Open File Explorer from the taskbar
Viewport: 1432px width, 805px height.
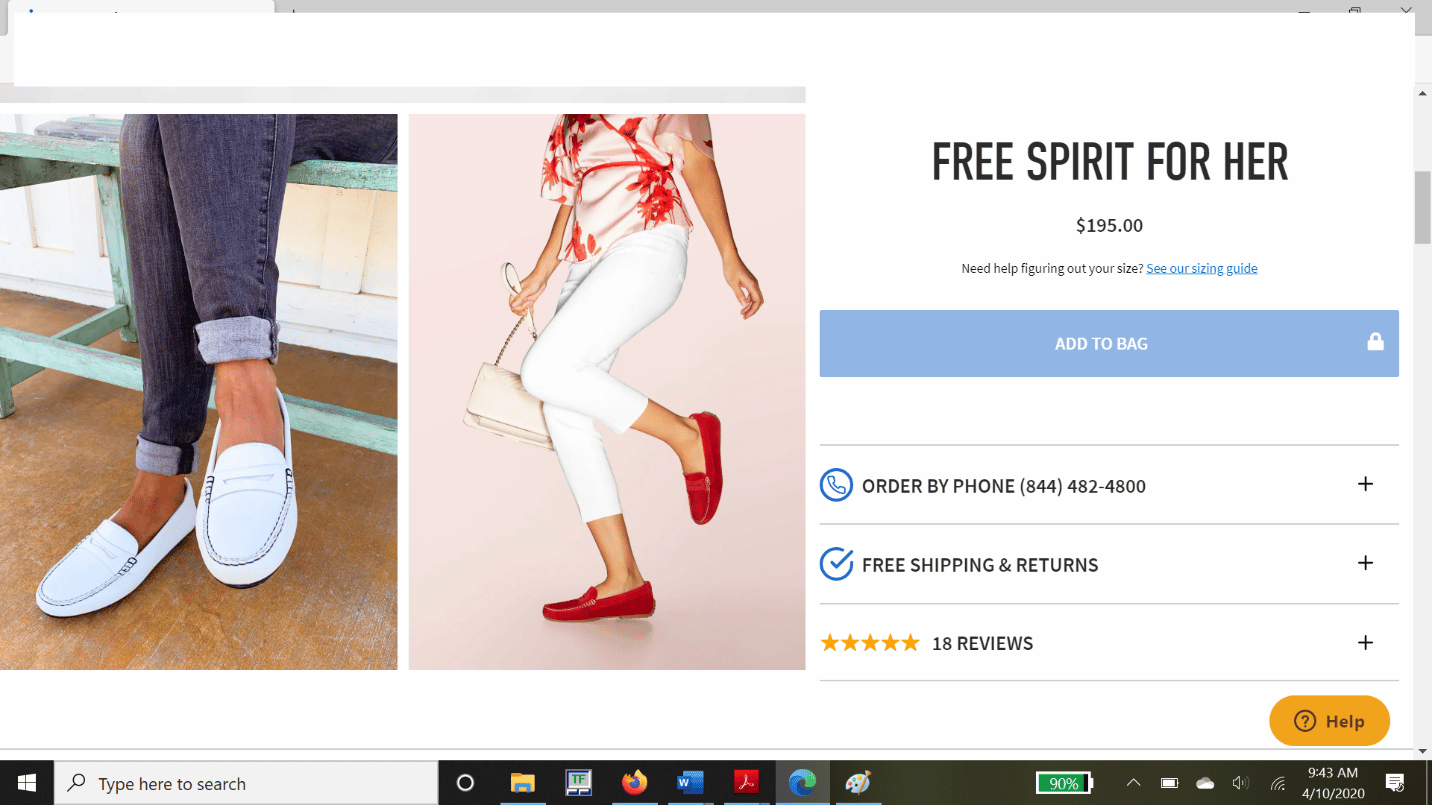click(x=522, y=783)
